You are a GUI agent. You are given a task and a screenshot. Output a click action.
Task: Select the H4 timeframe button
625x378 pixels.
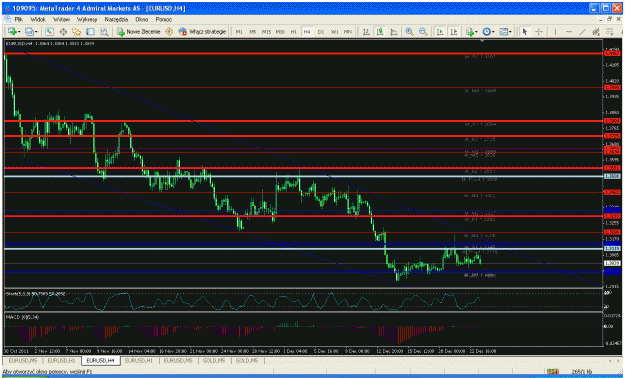coord(307,32)
